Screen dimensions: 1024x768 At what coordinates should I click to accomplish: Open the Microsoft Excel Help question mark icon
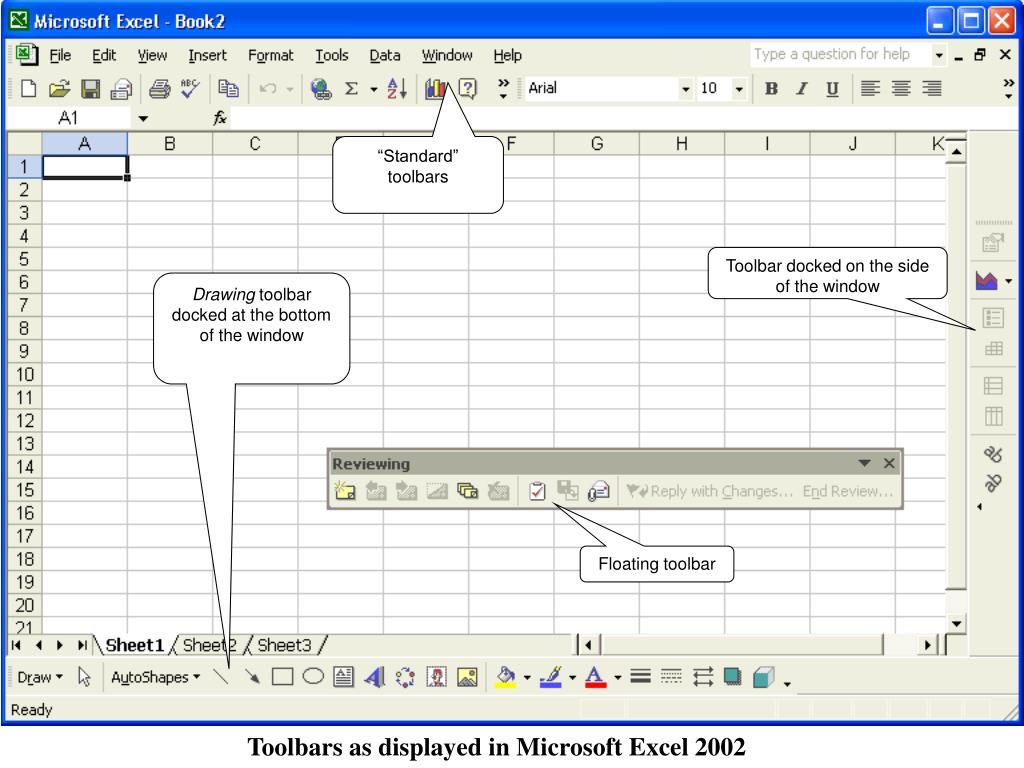[468, 88]
